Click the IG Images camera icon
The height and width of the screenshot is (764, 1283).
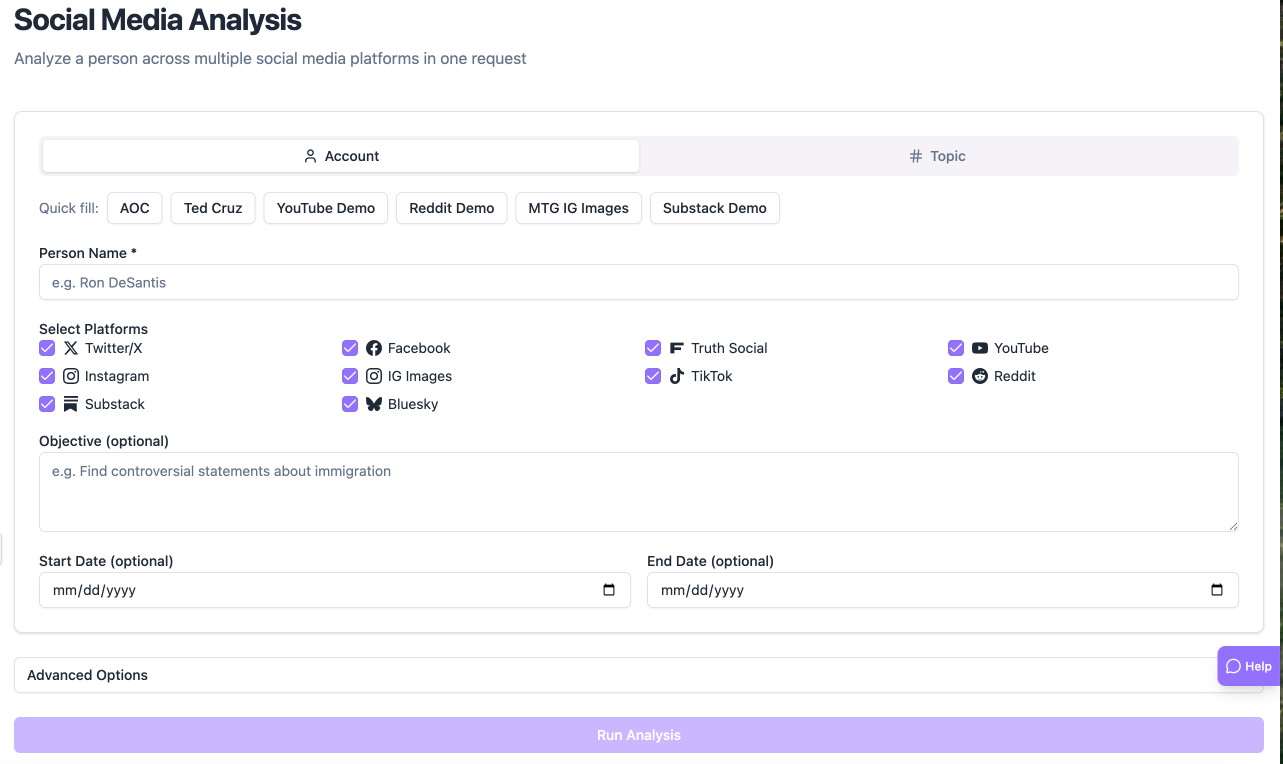374,376
